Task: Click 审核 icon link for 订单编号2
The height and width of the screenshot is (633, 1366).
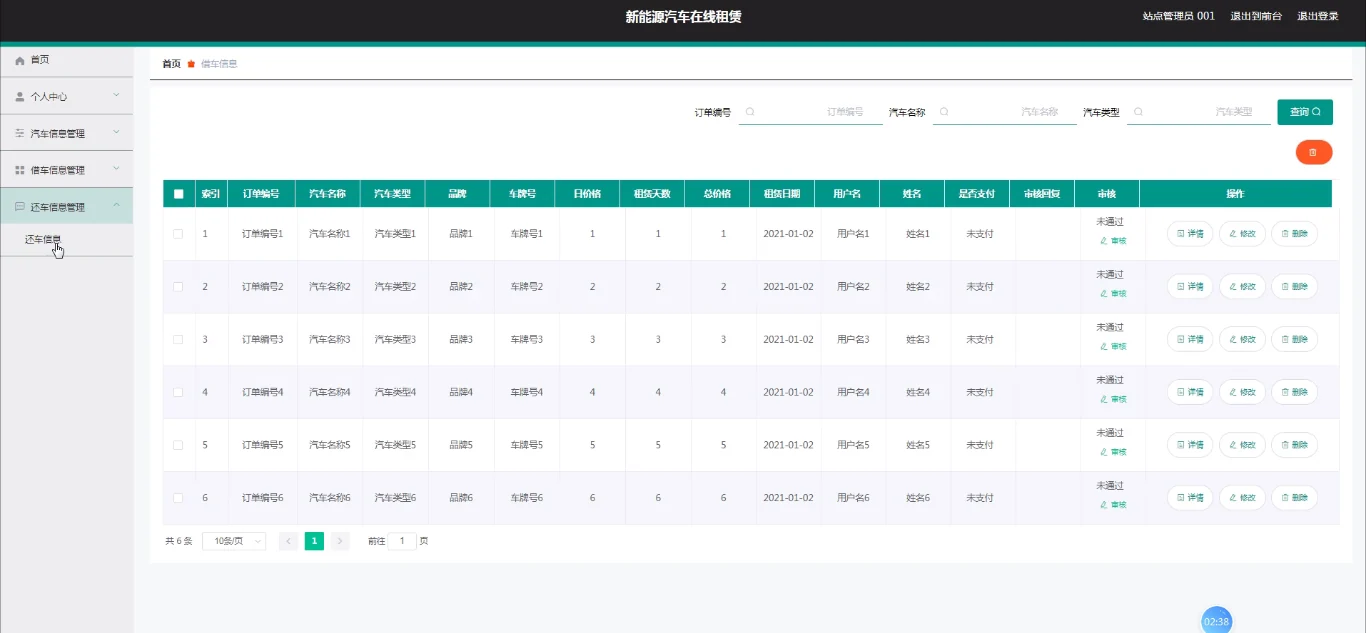Action: (1112, 294)
